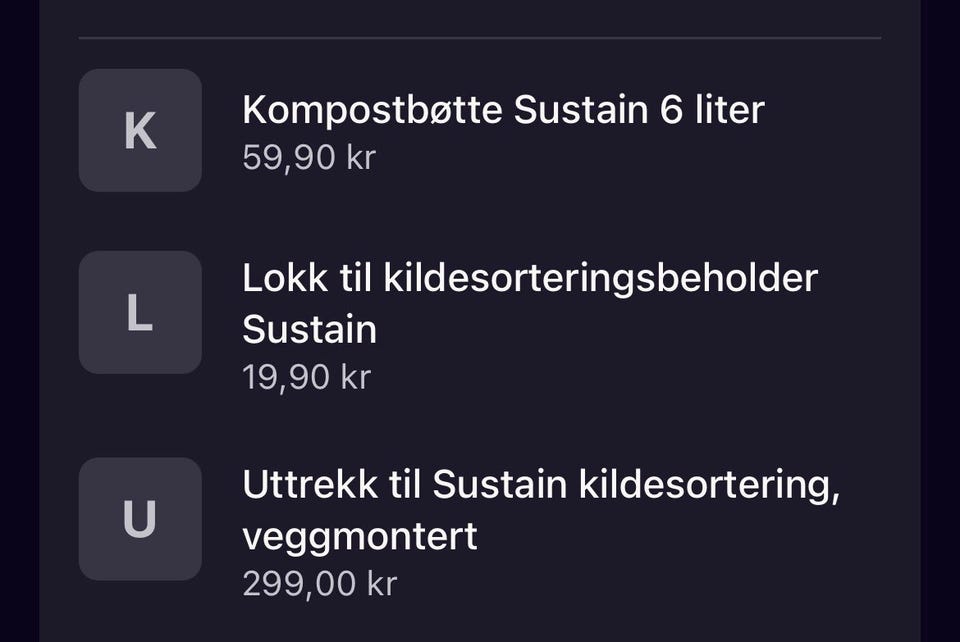The height and width of the screenshot is (642, 960).
Task: Open the Kompostbøtte Sustain 6 liter item
Action: [x=502, y=110]
